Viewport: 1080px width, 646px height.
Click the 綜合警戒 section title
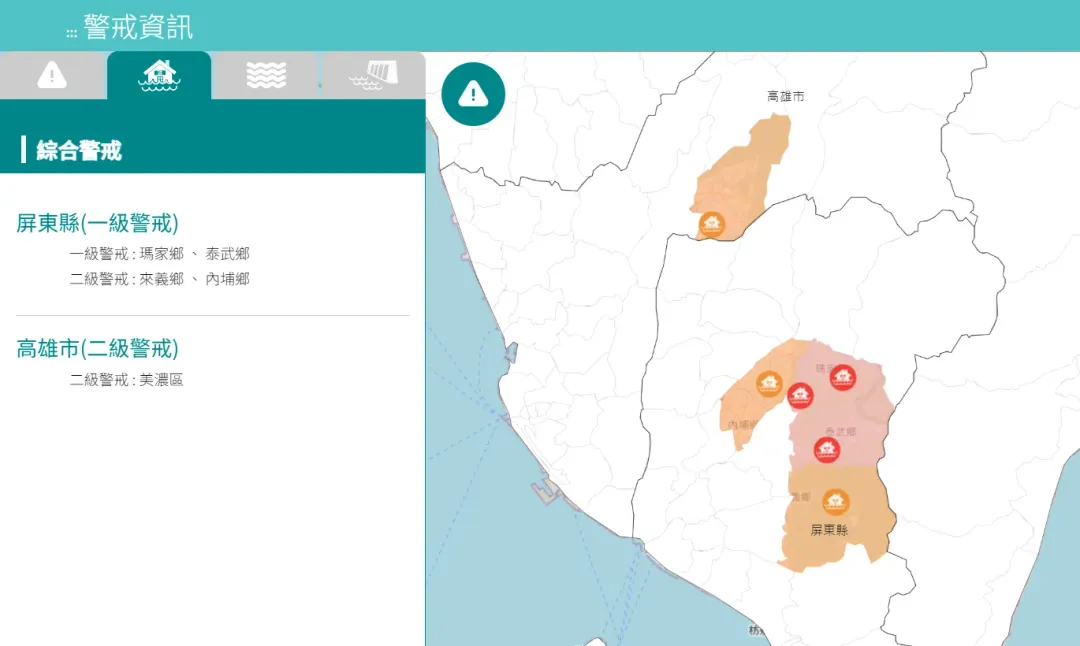tap(79, 150)
